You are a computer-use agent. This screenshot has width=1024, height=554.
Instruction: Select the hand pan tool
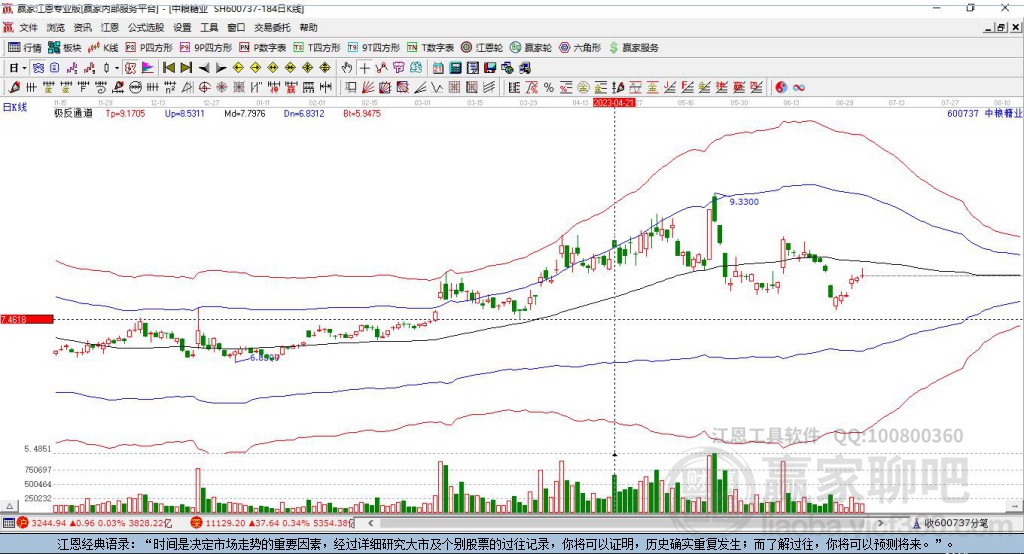[347, 68]
